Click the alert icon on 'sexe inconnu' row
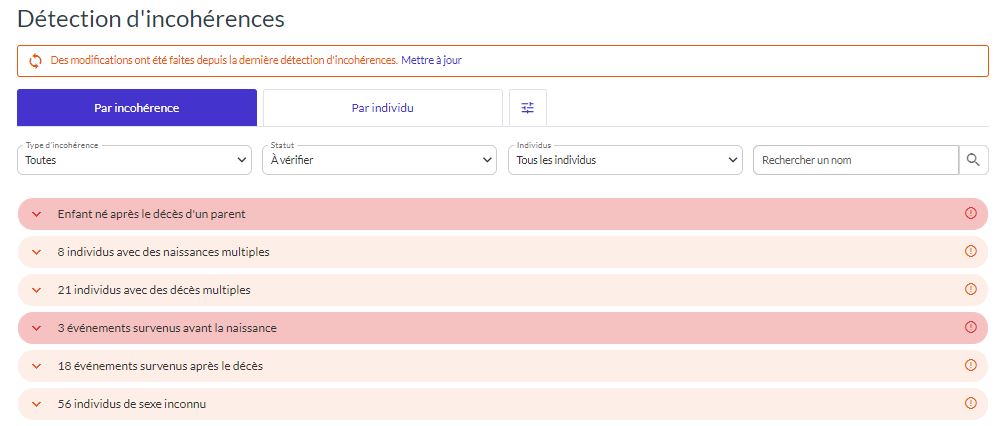This screenshot has height=426, width=1005. 970,403
